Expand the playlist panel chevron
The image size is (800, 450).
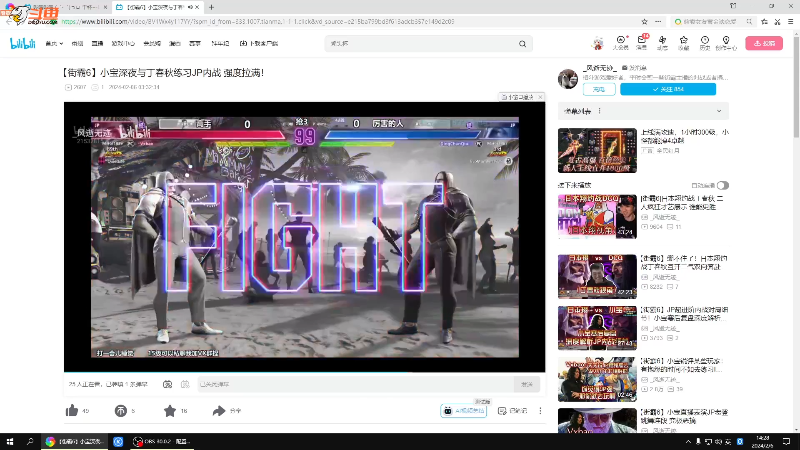(719, 111)
